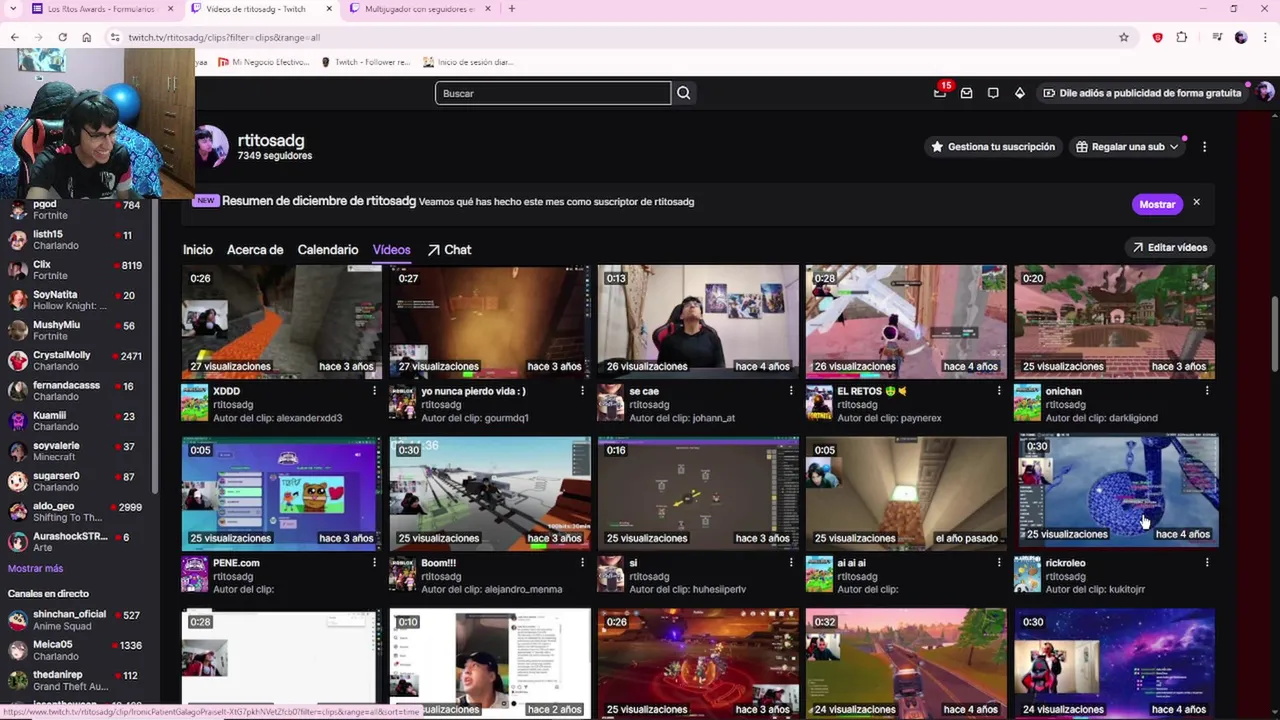Image resolution: width=1280 pixels, height=720 pixels.
Task: Click Editar vídeos button
Action: tap(1169, 247)
